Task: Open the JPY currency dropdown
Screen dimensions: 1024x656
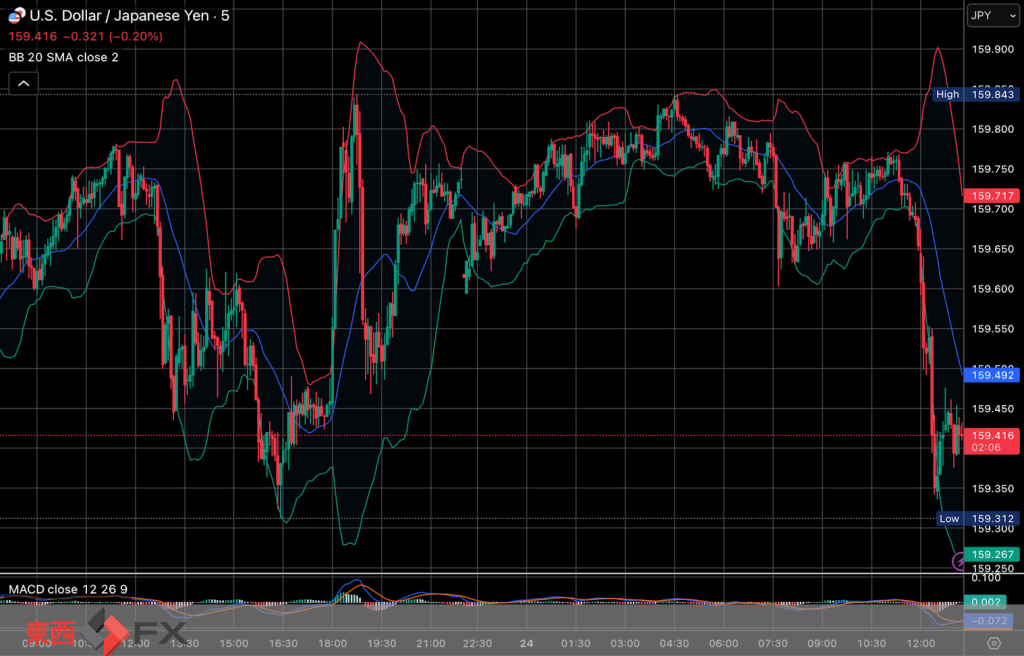Action: click(992, 16)
